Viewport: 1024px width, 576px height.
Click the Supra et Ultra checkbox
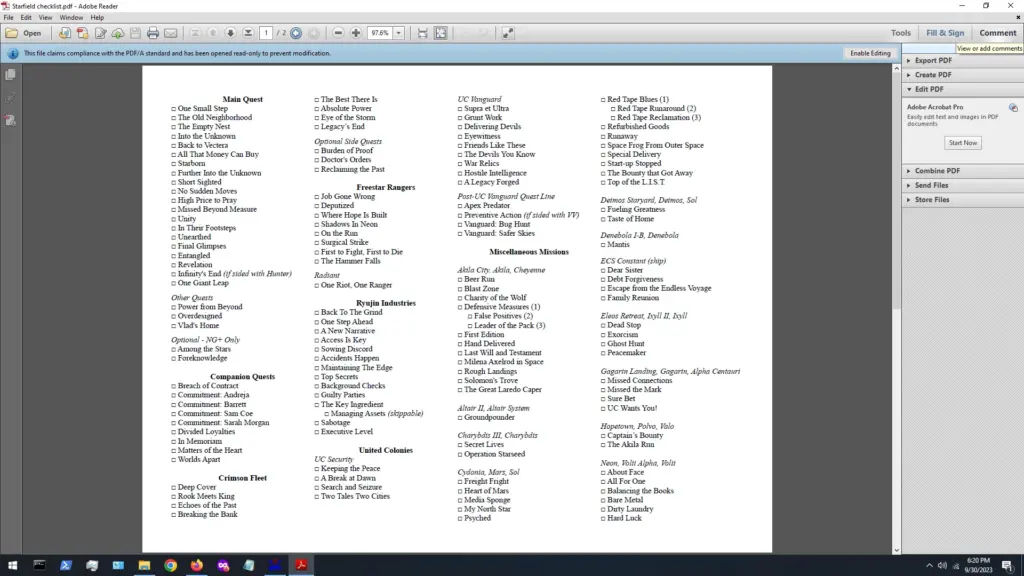[x=460, y=109]
